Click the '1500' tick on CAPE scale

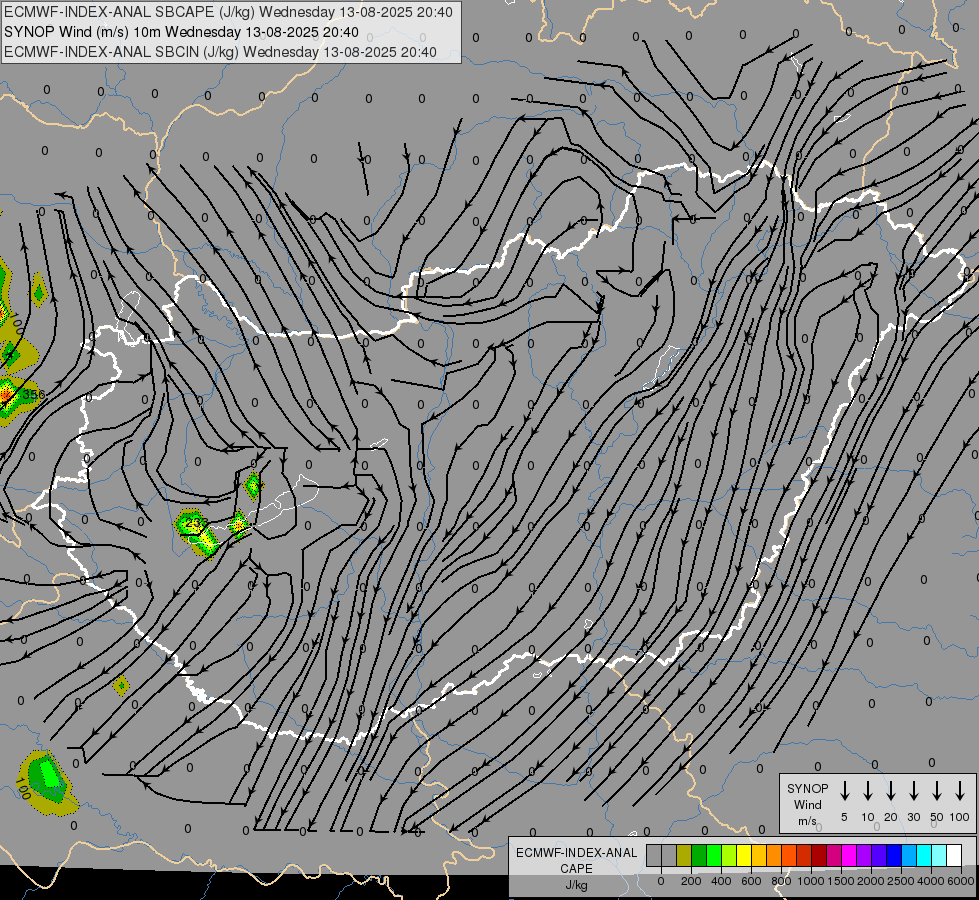841,881
